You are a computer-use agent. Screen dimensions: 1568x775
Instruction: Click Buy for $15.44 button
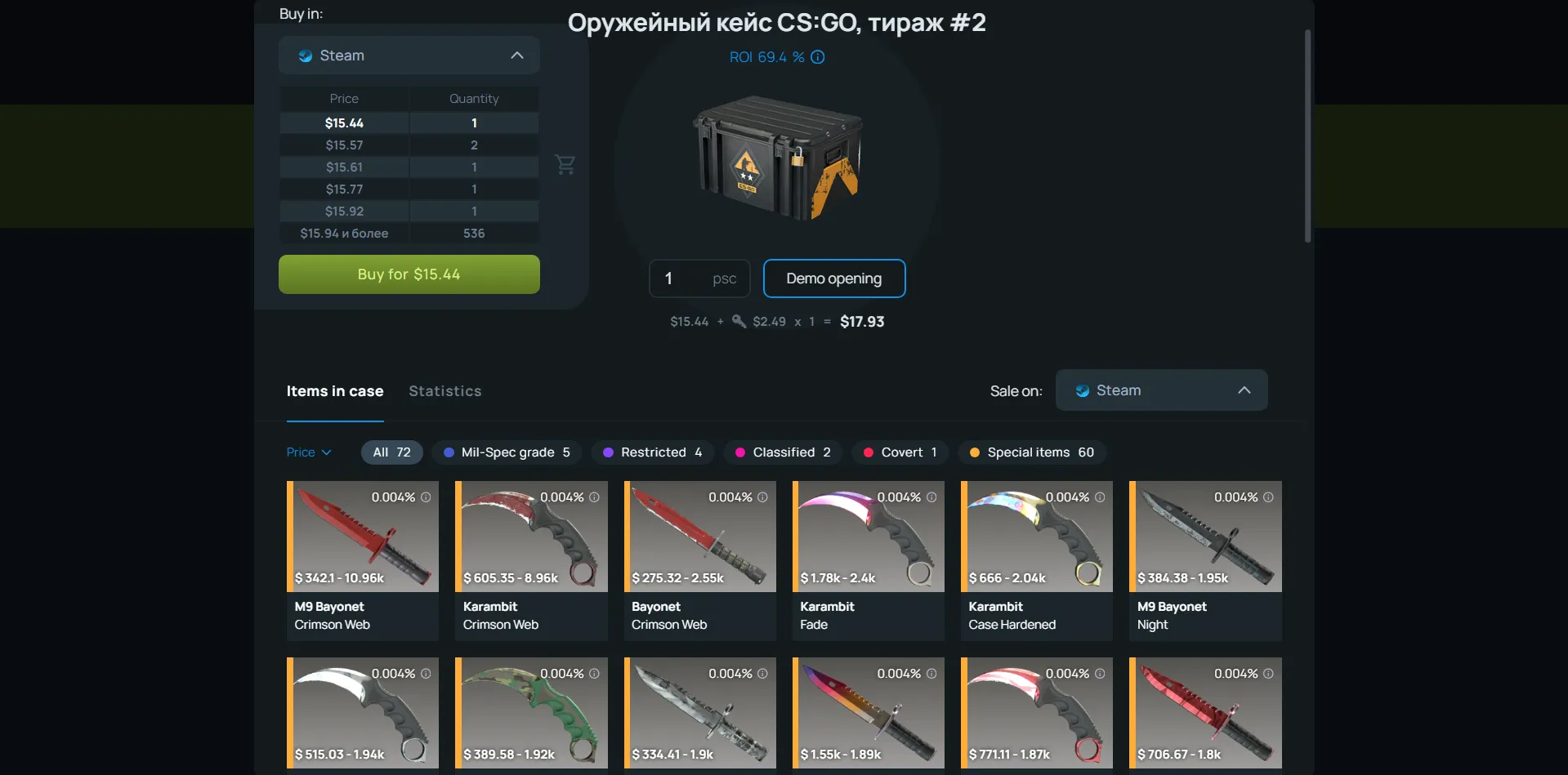click(x=409, y=274)
